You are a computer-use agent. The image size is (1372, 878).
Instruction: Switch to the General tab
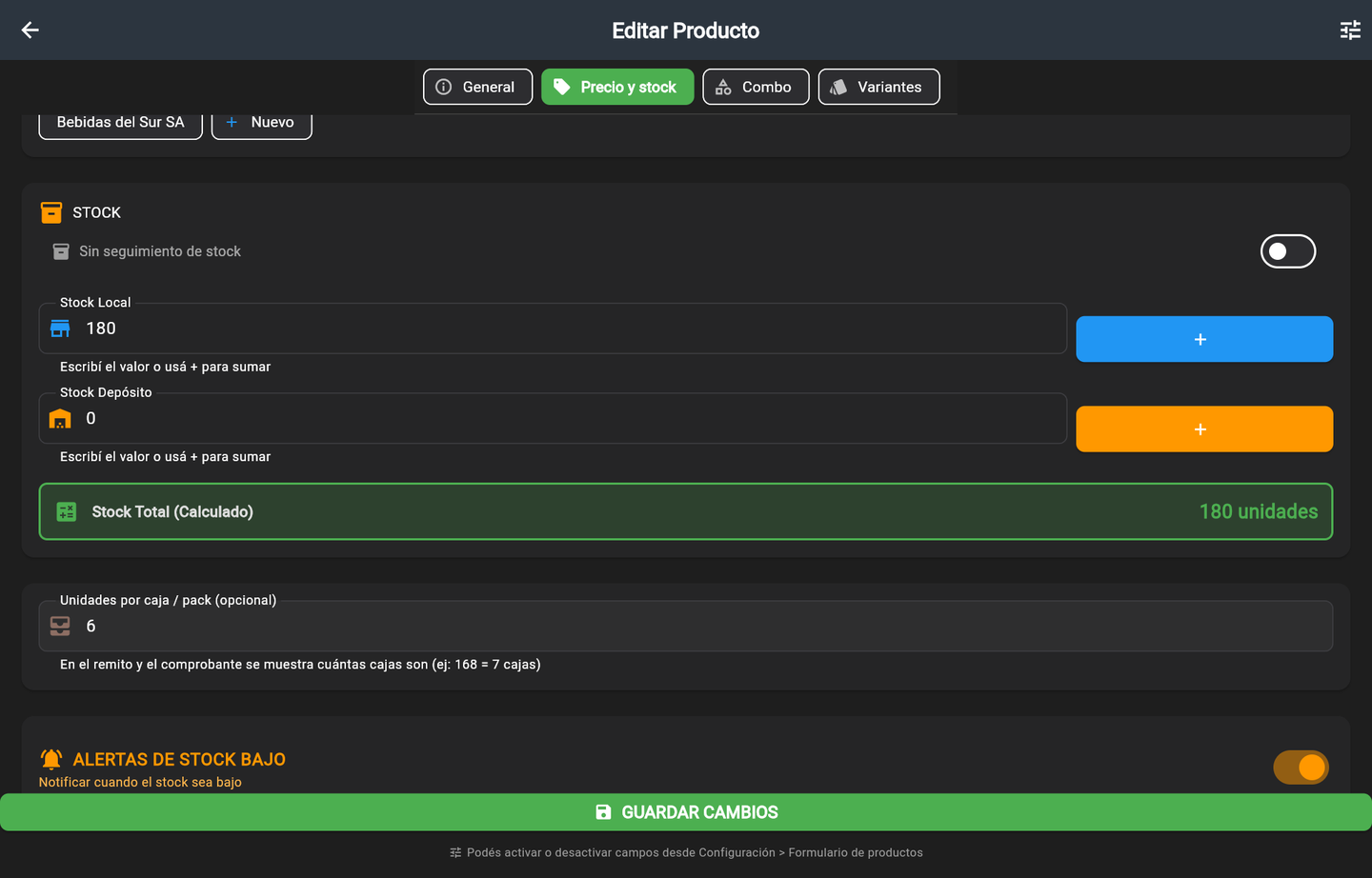tap(477, 87)
